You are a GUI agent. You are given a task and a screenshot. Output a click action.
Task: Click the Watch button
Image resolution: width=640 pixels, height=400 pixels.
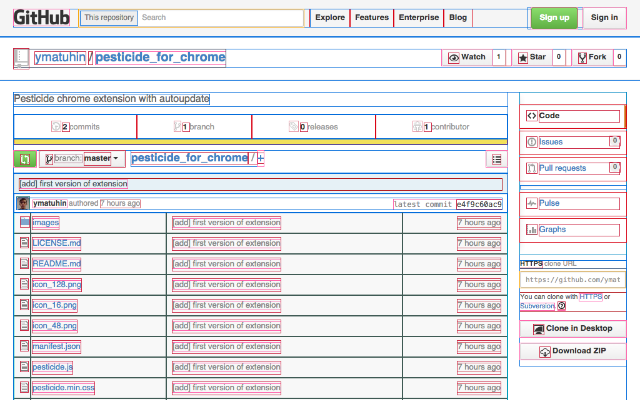coord(467,58)
